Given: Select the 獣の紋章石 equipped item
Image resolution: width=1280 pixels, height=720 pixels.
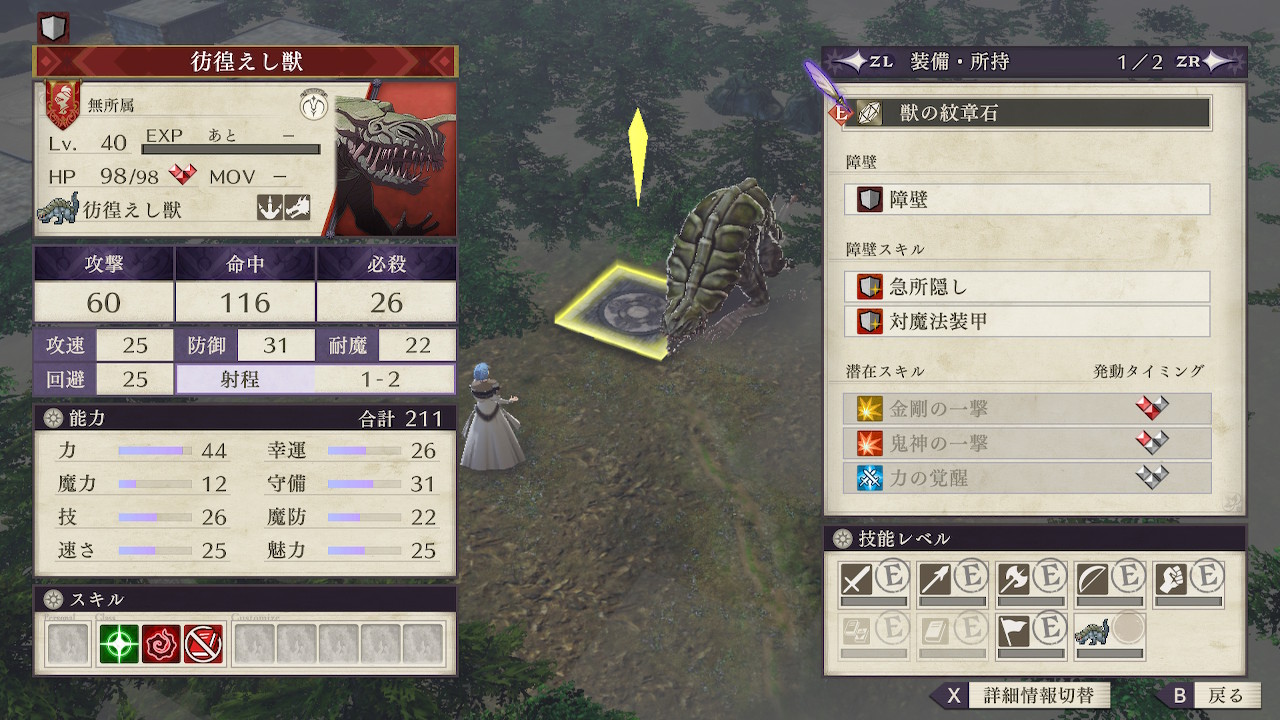Looking at the screenshot, I should point(1028,113).
